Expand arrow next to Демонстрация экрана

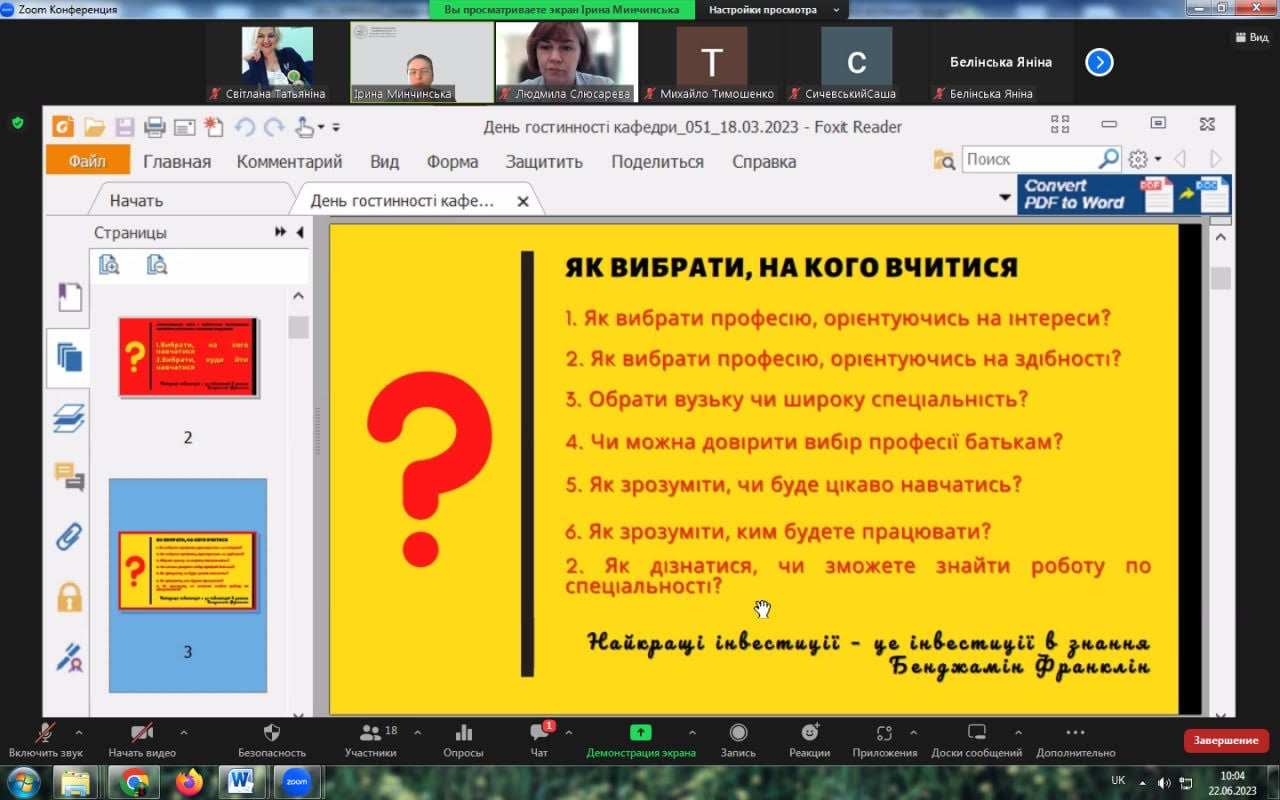692,732
